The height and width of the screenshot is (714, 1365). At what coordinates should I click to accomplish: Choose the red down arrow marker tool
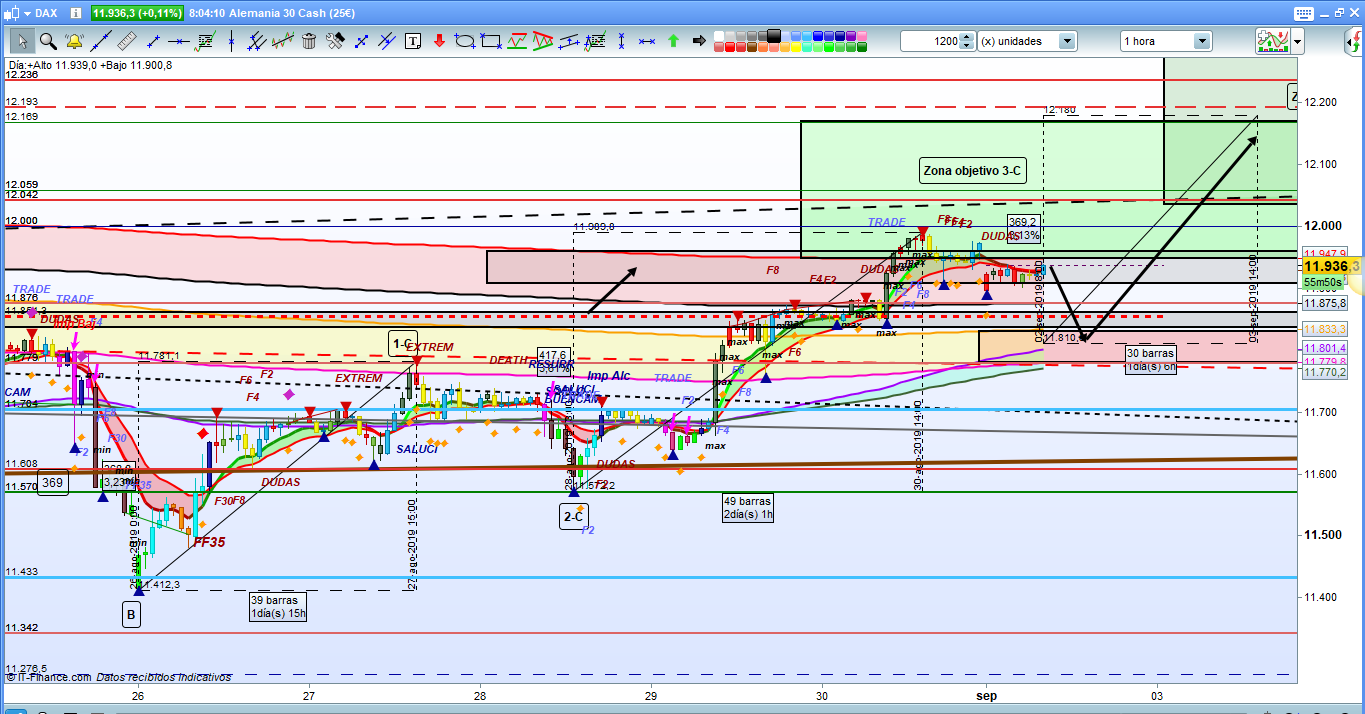439,41
